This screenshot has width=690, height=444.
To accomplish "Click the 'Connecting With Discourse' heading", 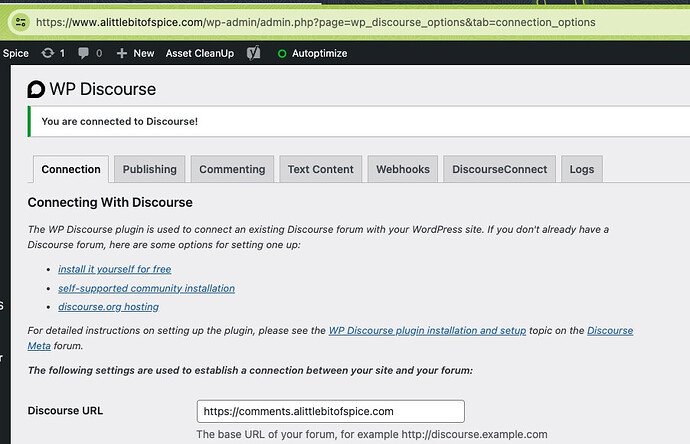I will coord(110,202).
